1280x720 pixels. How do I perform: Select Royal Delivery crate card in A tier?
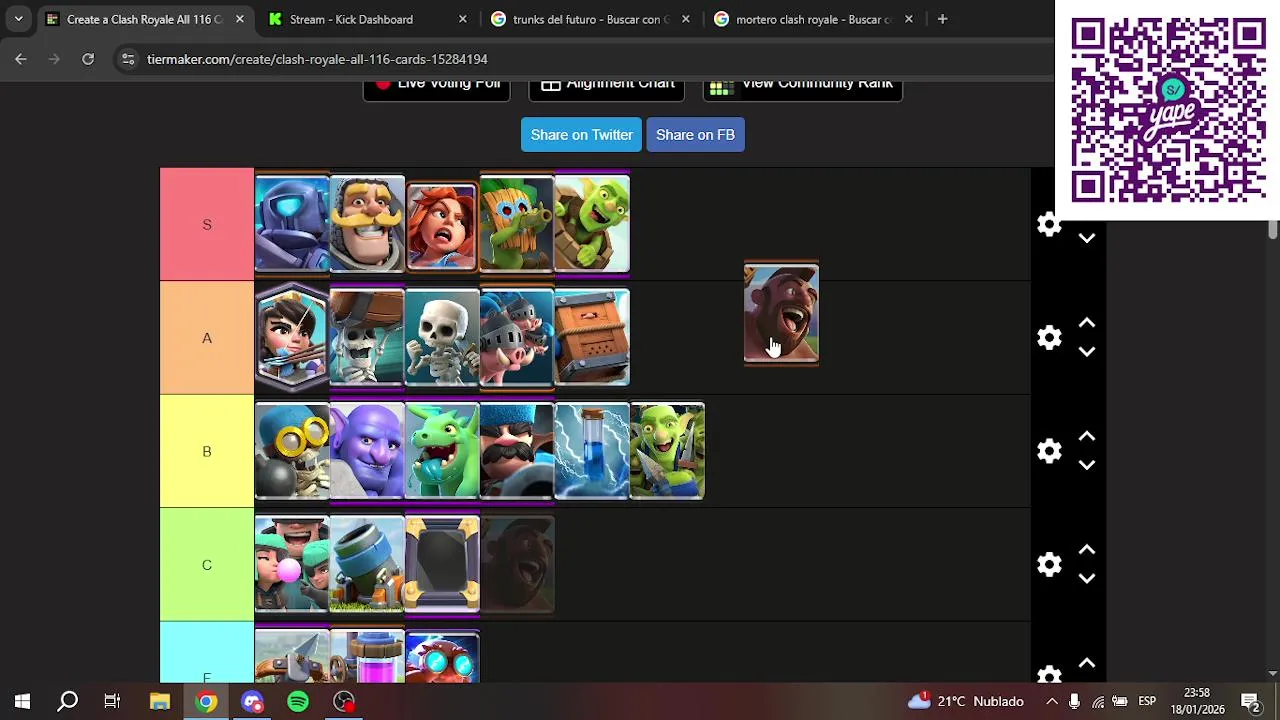(592, 337)
